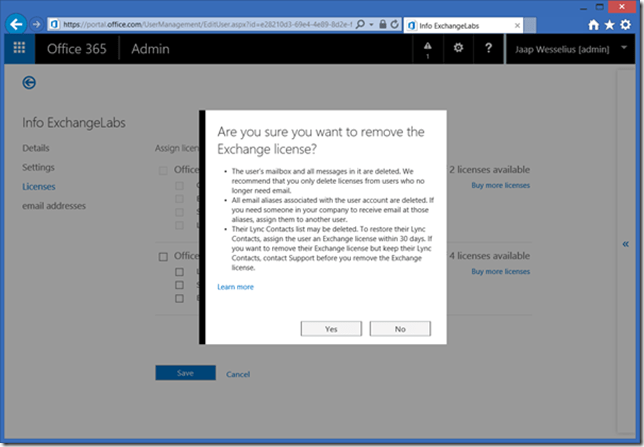Go back using the circled arrow icon
This screenshot has width=644, height=447.
tap(29, 83)
